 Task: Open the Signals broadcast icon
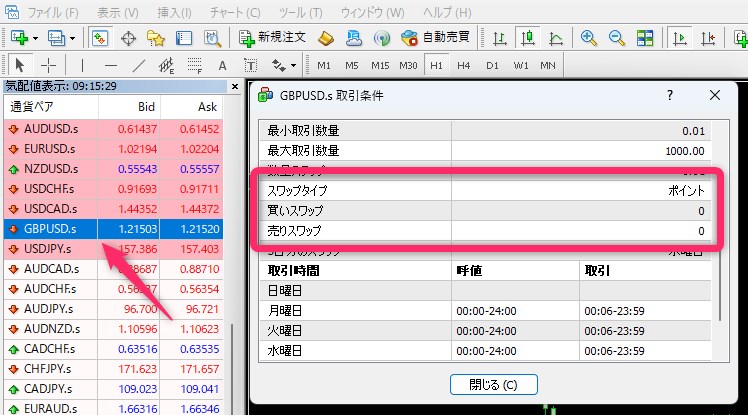coord(382,38)
